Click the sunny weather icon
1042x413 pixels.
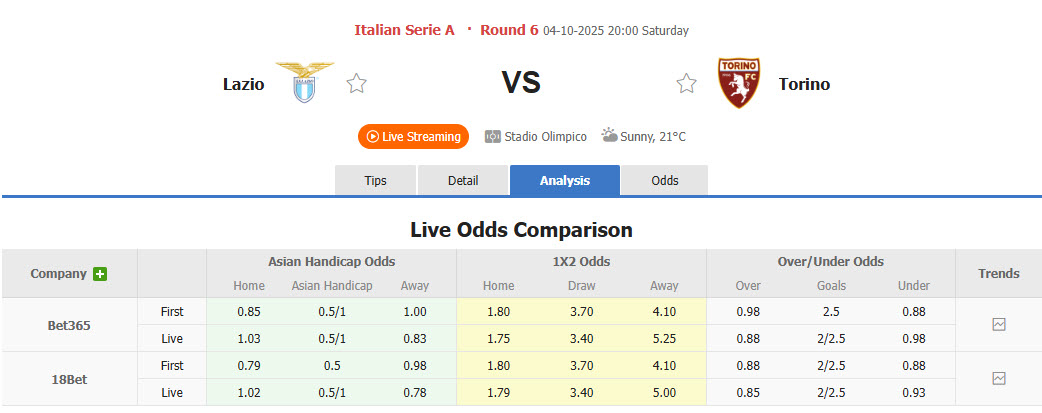609,136
